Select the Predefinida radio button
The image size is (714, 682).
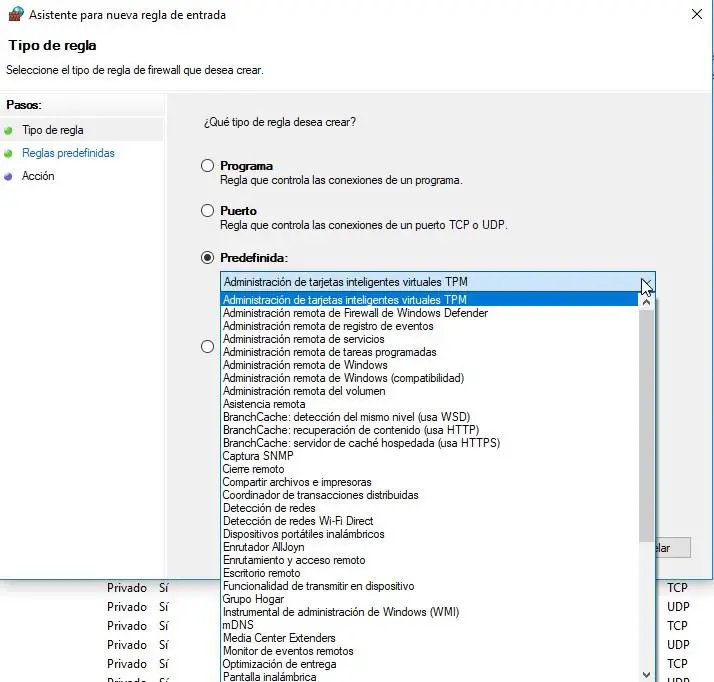(x=207, y=258)
